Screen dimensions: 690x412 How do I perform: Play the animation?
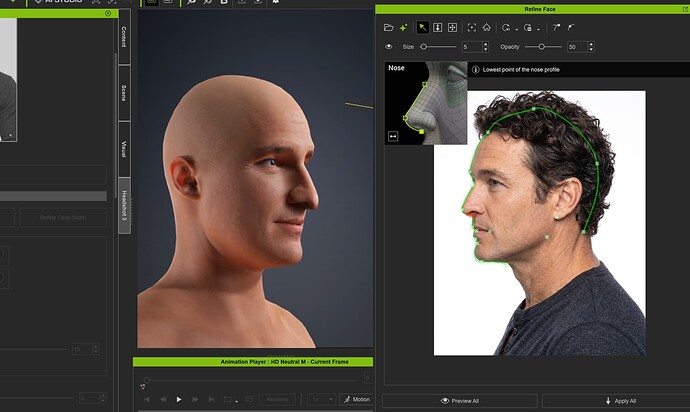tap(179, 399)
